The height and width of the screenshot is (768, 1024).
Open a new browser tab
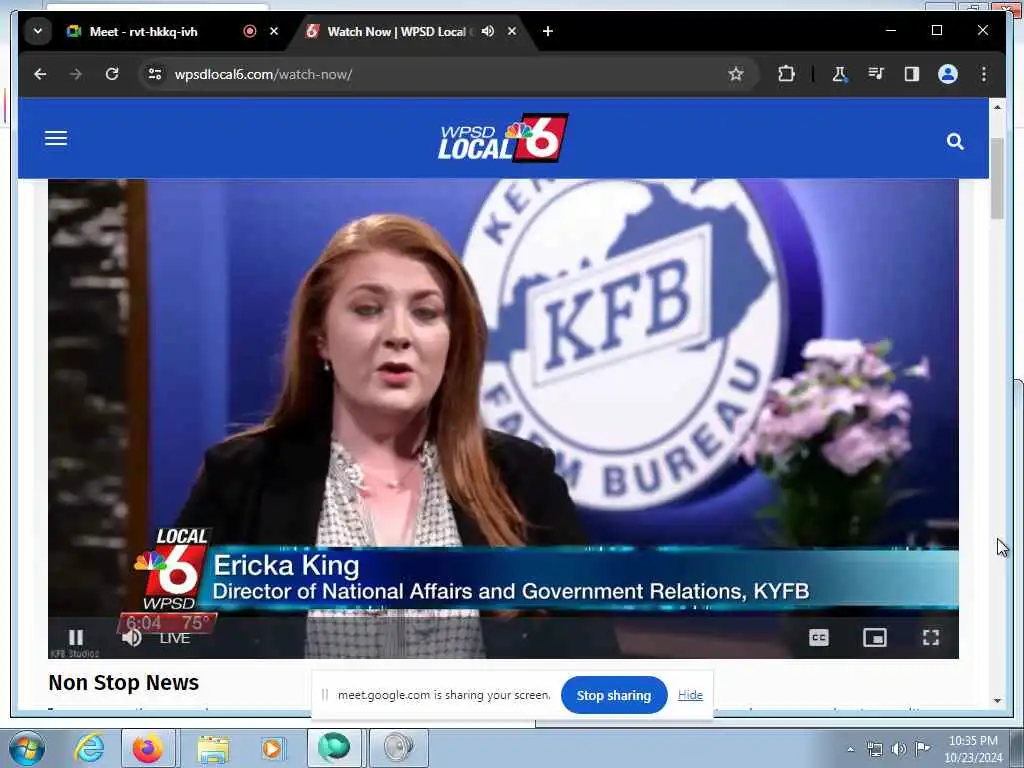(548, 31)
